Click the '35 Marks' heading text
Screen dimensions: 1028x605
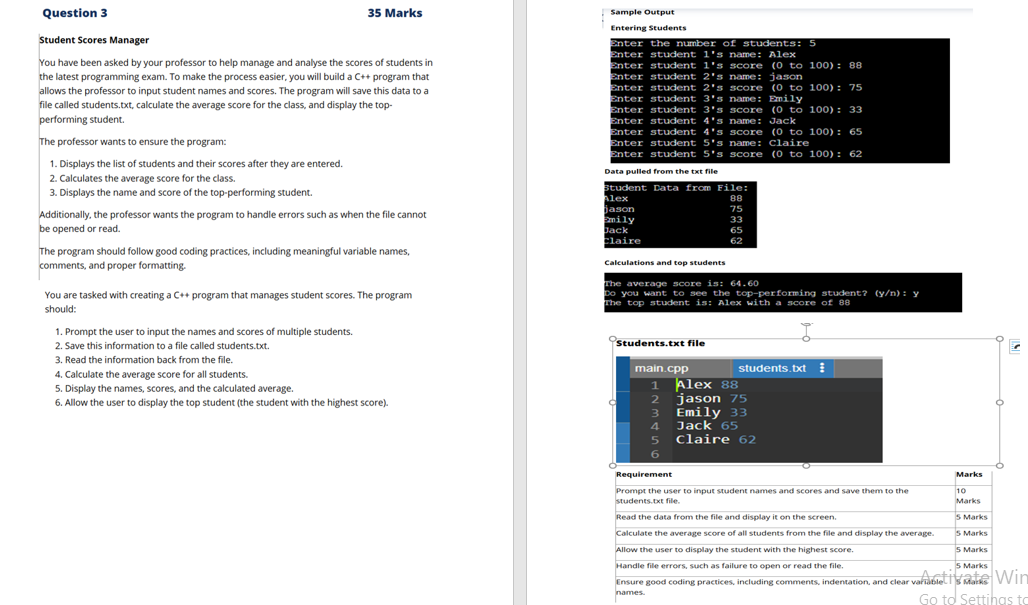point(395,13)
